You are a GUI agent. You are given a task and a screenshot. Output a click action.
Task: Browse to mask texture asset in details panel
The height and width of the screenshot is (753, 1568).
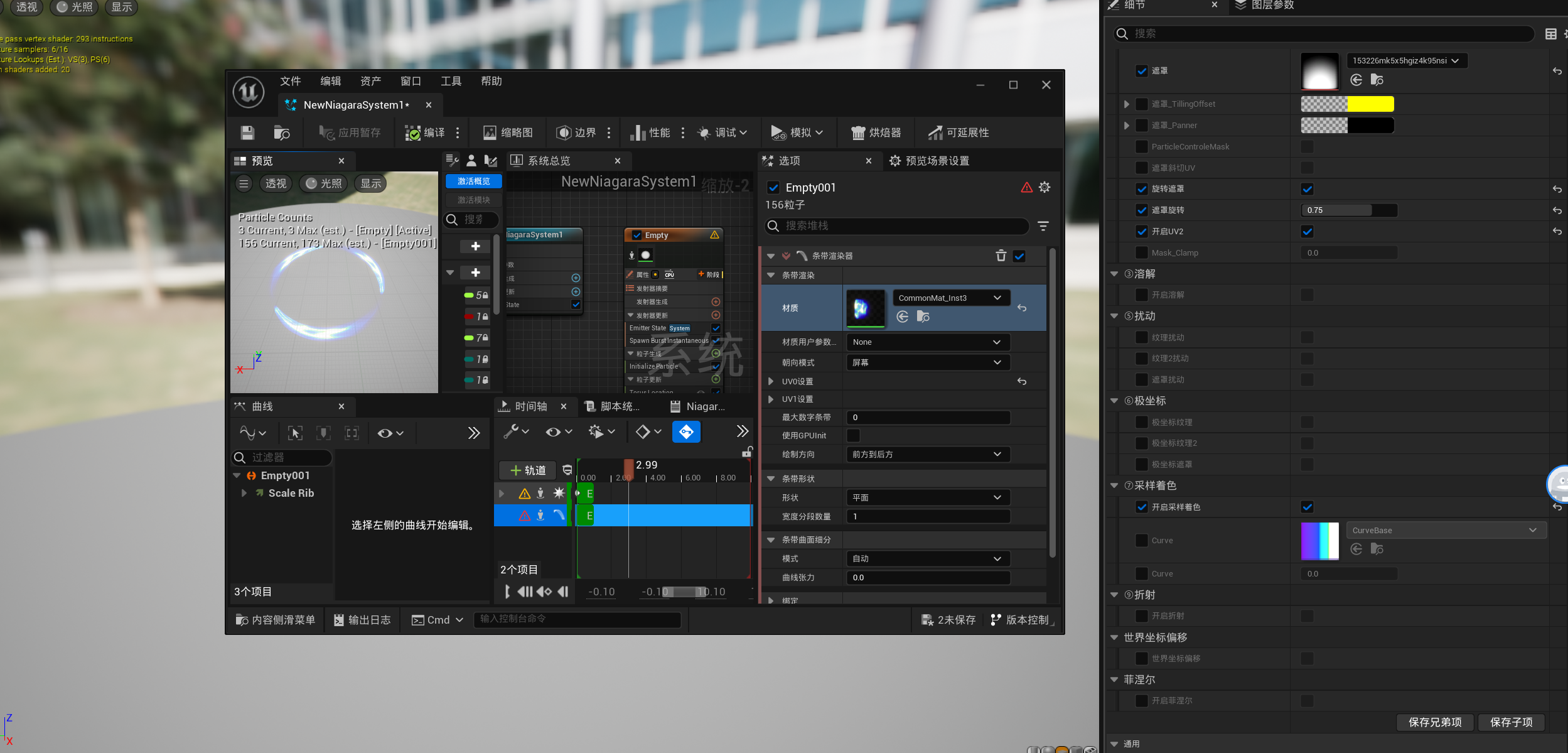(x=1377, y=80)
